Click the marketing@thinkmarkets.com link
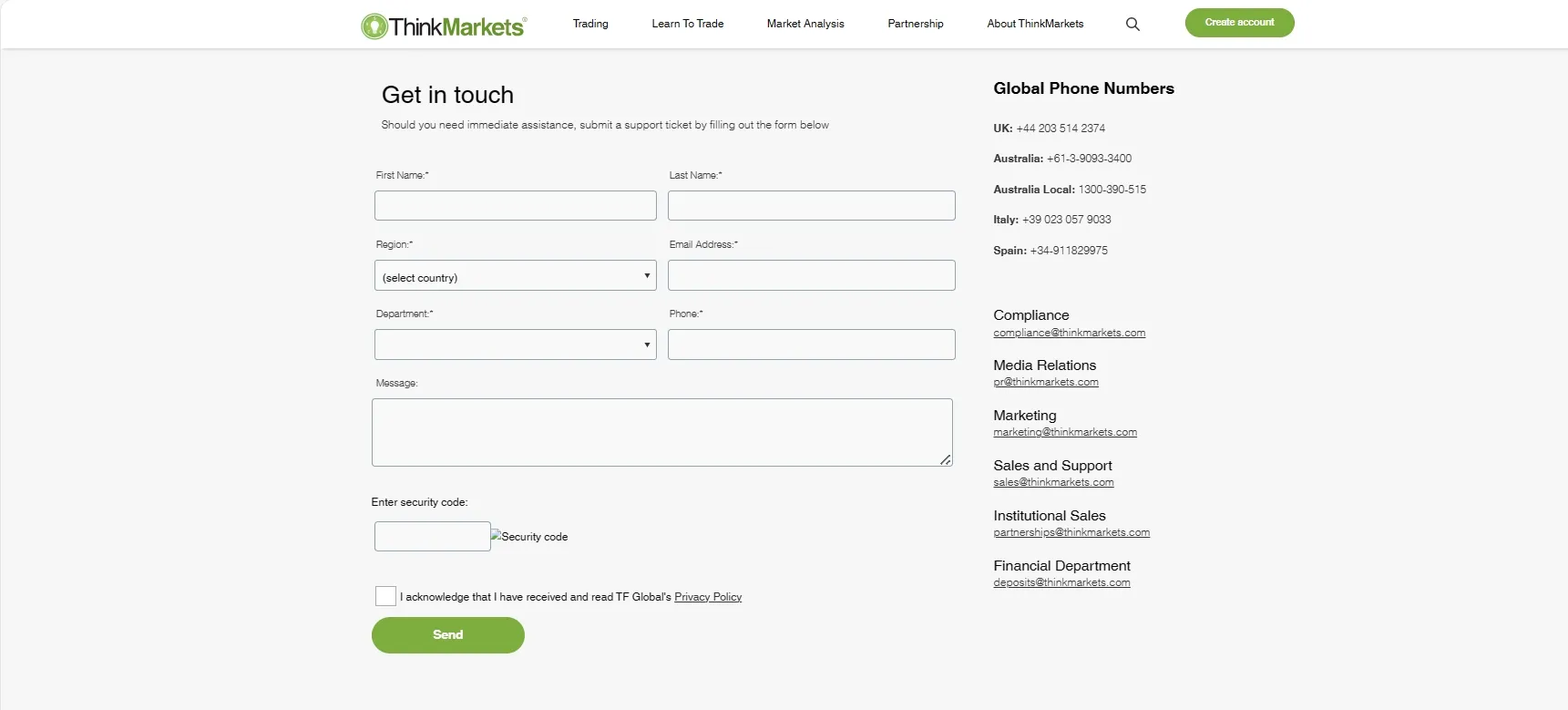 1065,432
